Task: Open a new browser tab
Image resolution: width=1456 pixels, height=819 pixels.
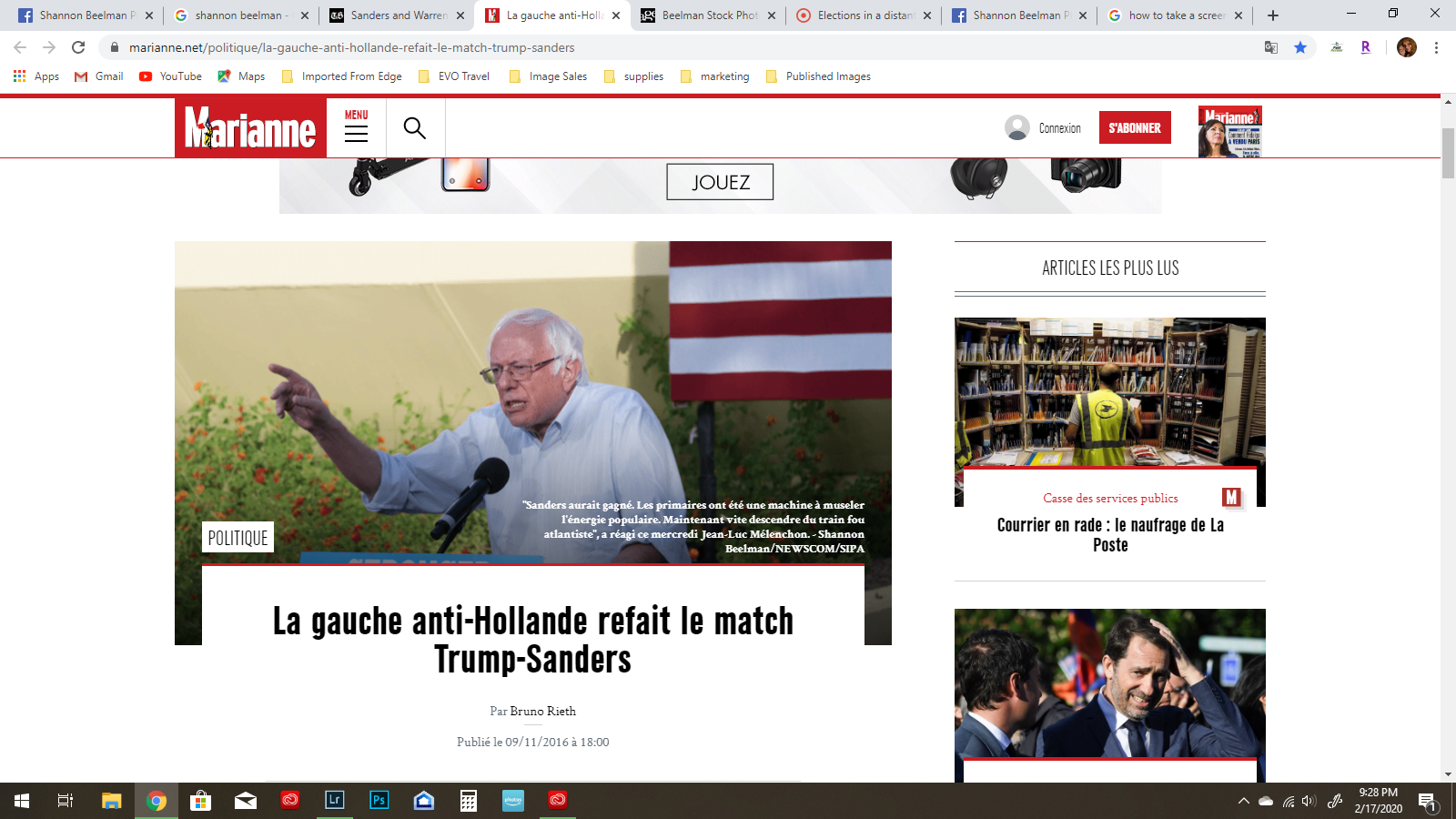Action: 1273,15
